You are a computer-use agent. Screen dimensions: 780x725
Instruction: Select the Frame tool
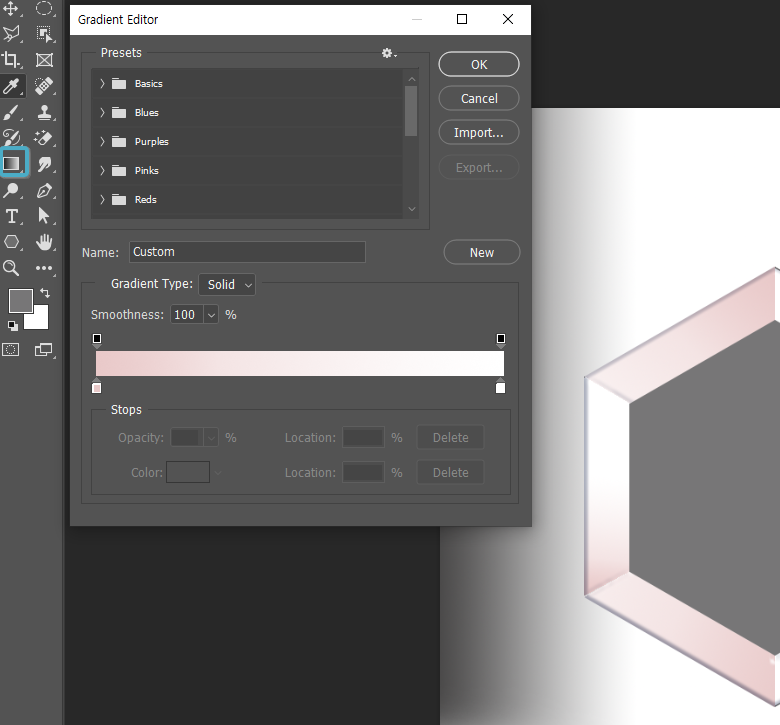pyautogui.click(x=44, y=60)
